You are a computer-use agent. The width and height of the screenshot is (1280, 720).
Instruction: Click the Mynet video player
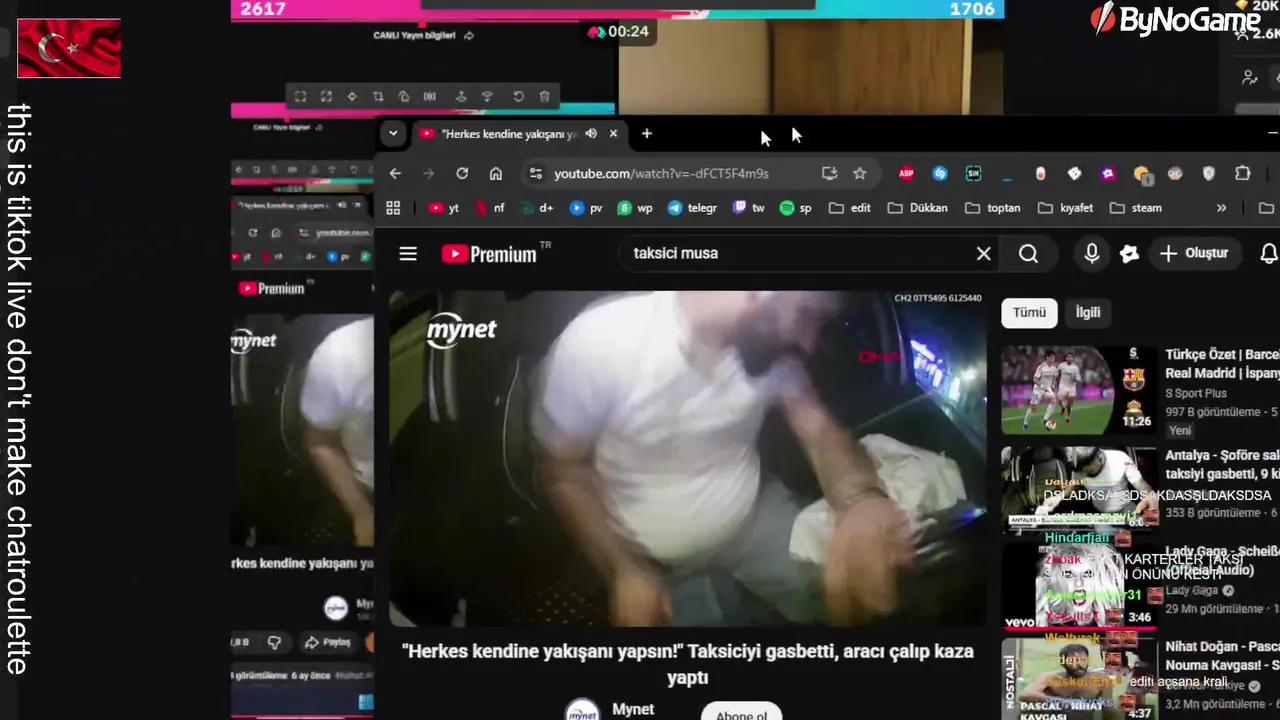[x=687, y=459]
